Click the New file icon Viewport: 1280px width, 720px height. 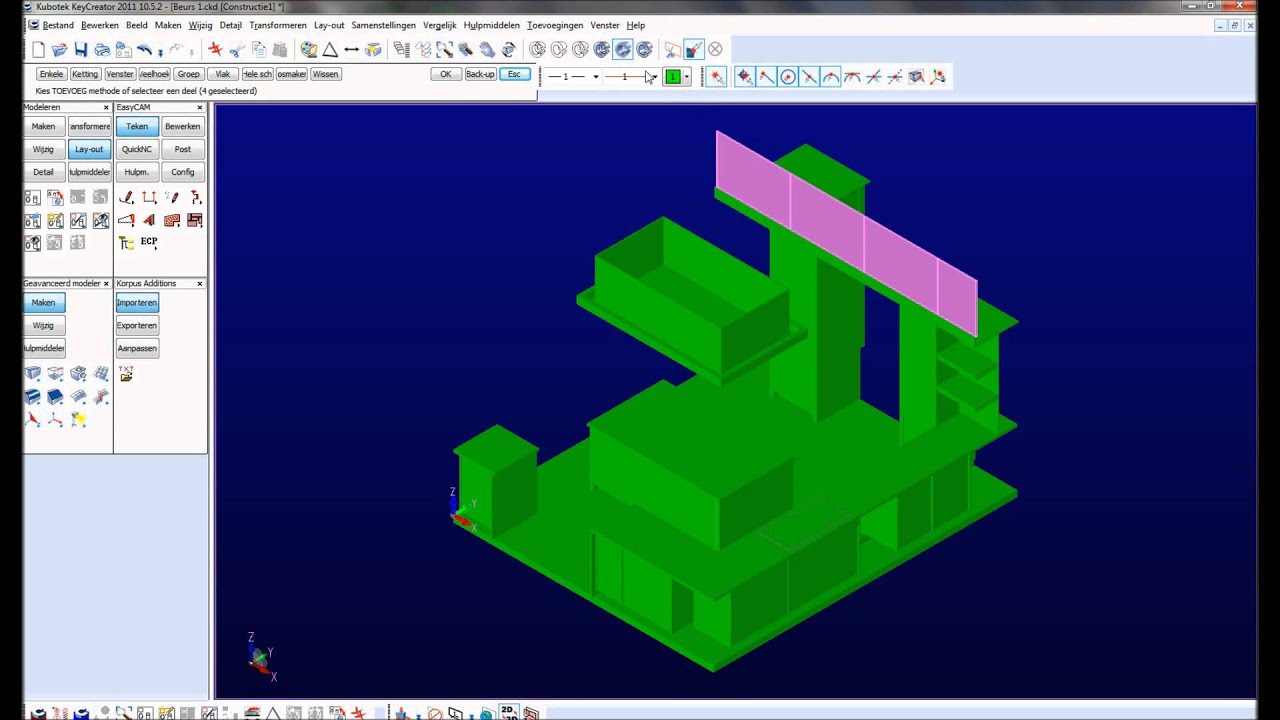pos(38,50)
